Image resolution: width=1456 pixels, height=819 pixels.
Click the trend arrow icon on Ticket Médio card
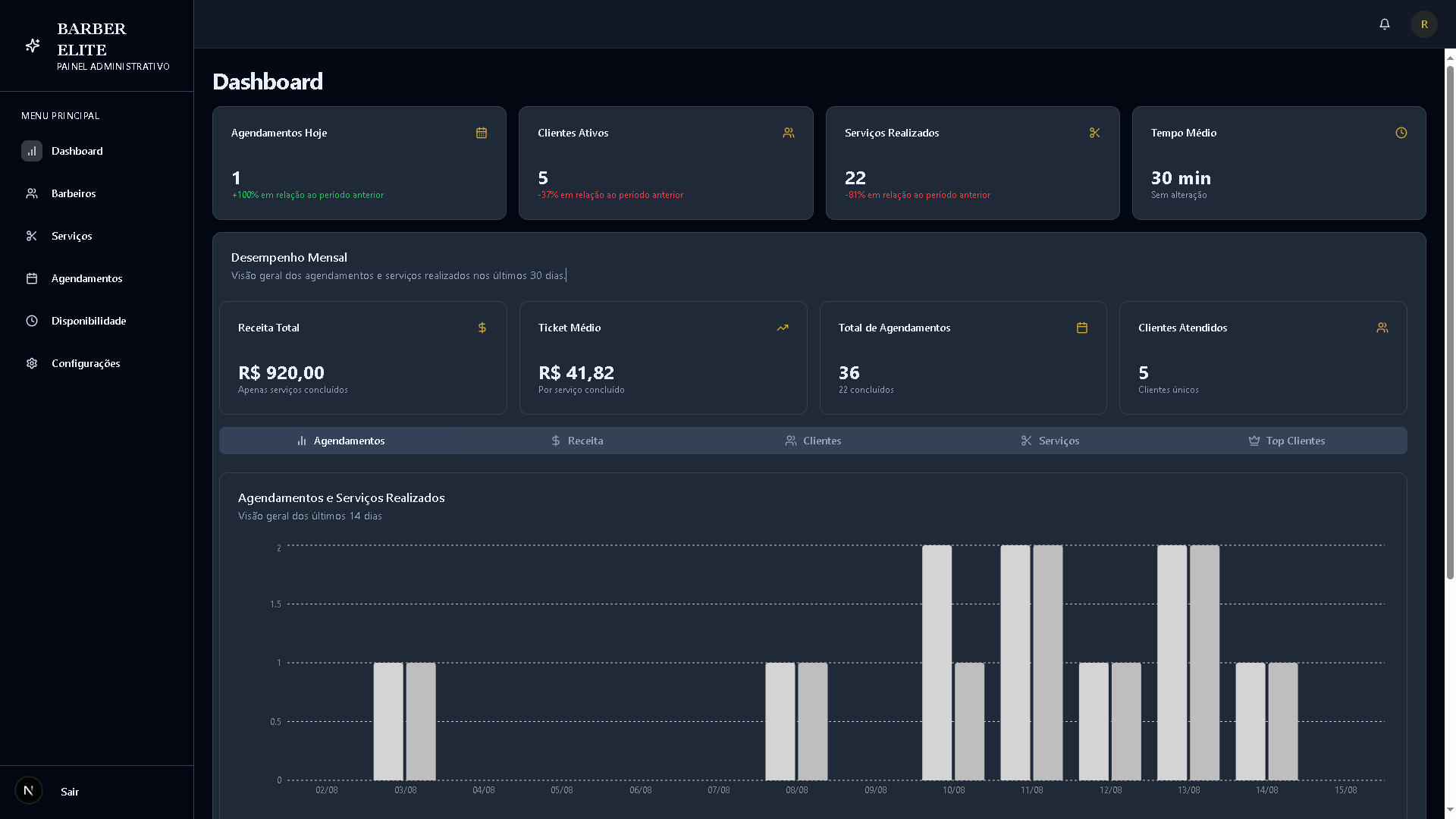782,328
